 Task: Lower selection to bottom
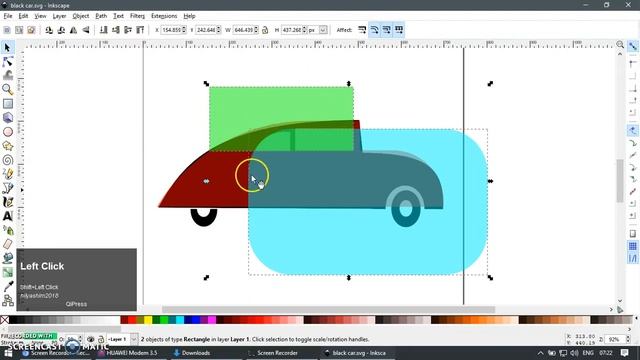coord(104,30)
